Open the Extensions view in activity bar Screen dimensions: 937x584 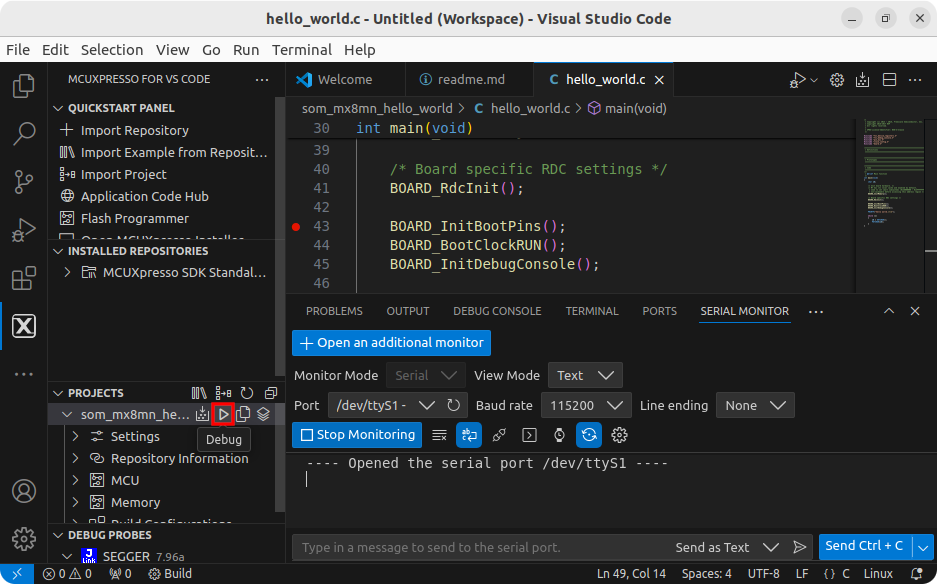tap(23, 278)
